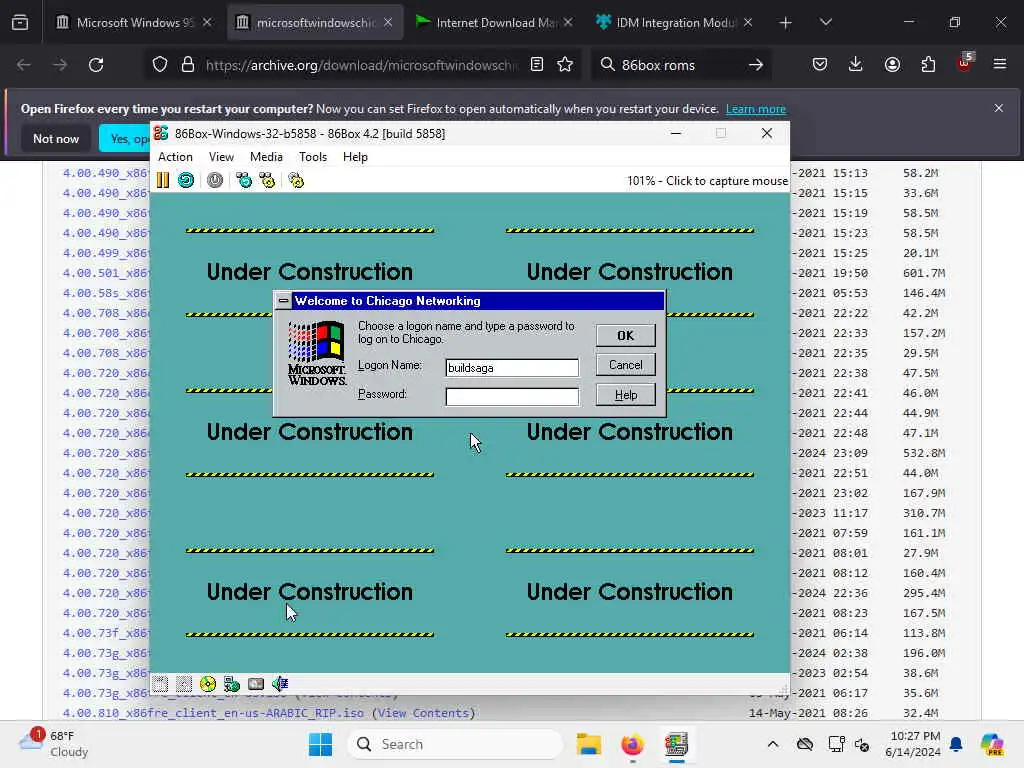The height and width of the screenshot is (768, 1024).
Task: Click the Logon Name field with buildsaga
Action: (512, 368)
